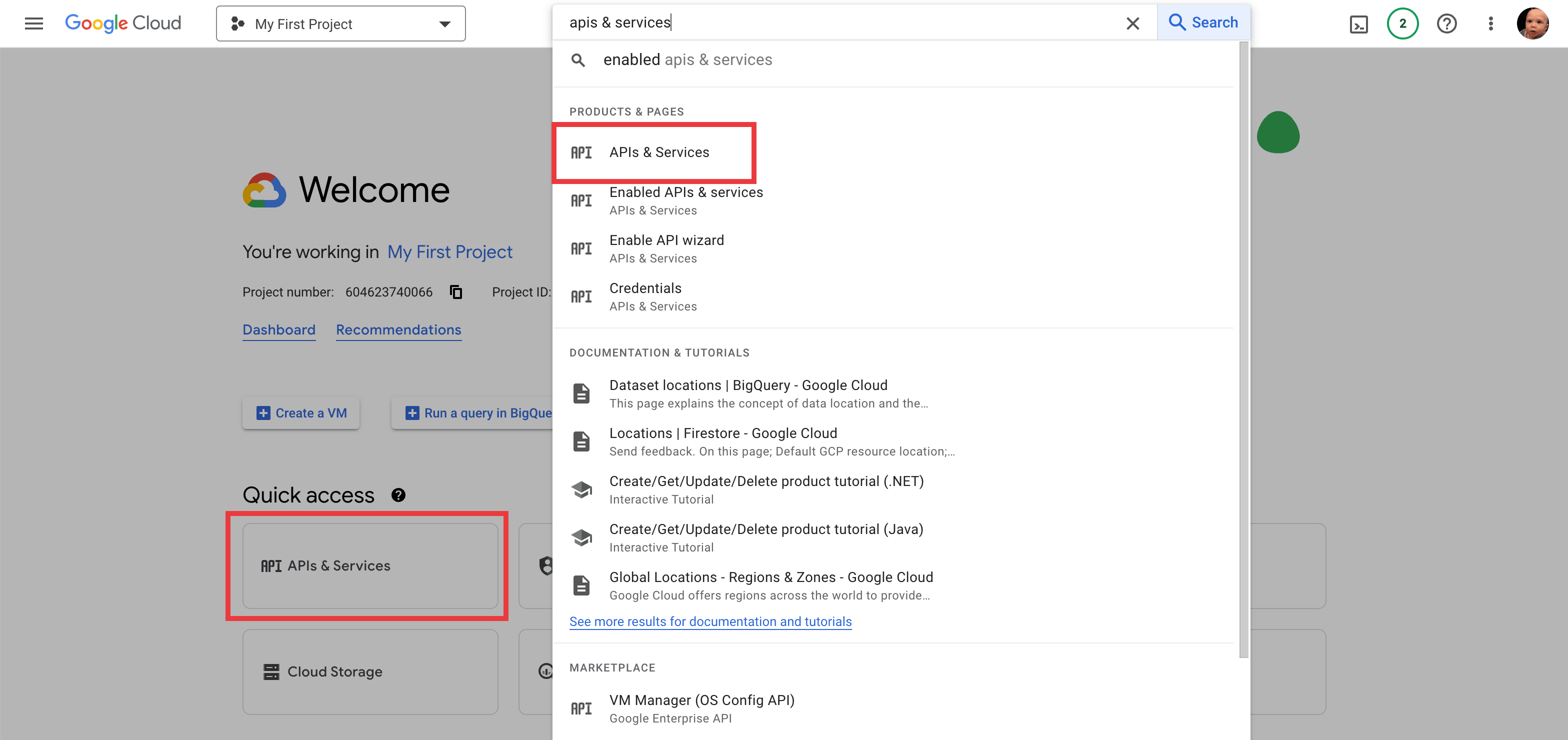Open Enabled APIs & services result

(x=685, y=200)
